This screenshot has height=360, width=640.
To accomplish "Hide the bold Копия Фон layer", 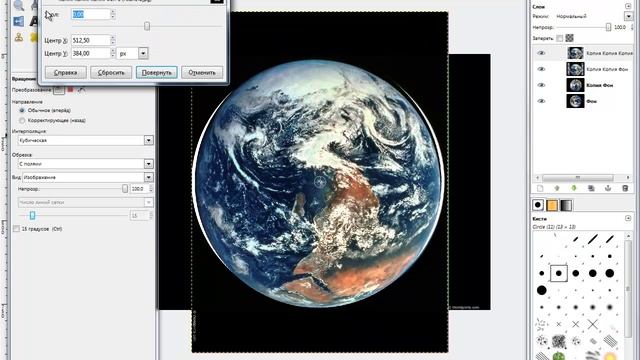I will [541, 85].
